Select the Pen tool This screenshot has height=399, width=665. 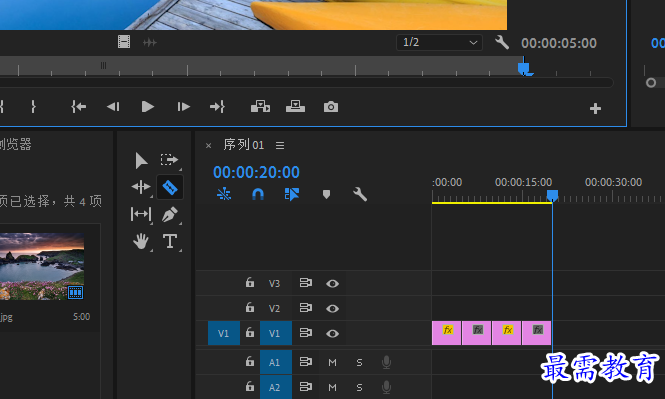[x=170, y=214]
